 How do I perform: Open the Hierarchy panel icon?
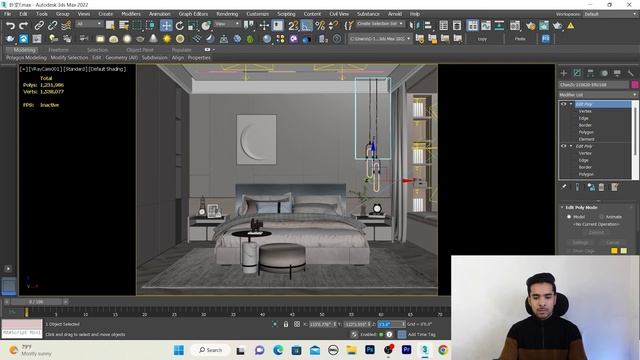pyautogui.click(x=591, y=73)
